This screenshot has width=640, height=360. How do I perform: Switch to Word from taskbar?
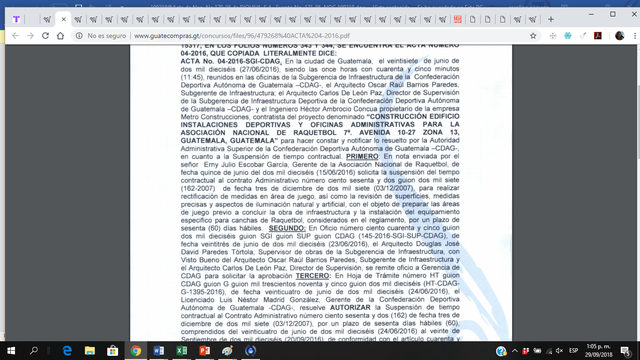tap(159, 351)
